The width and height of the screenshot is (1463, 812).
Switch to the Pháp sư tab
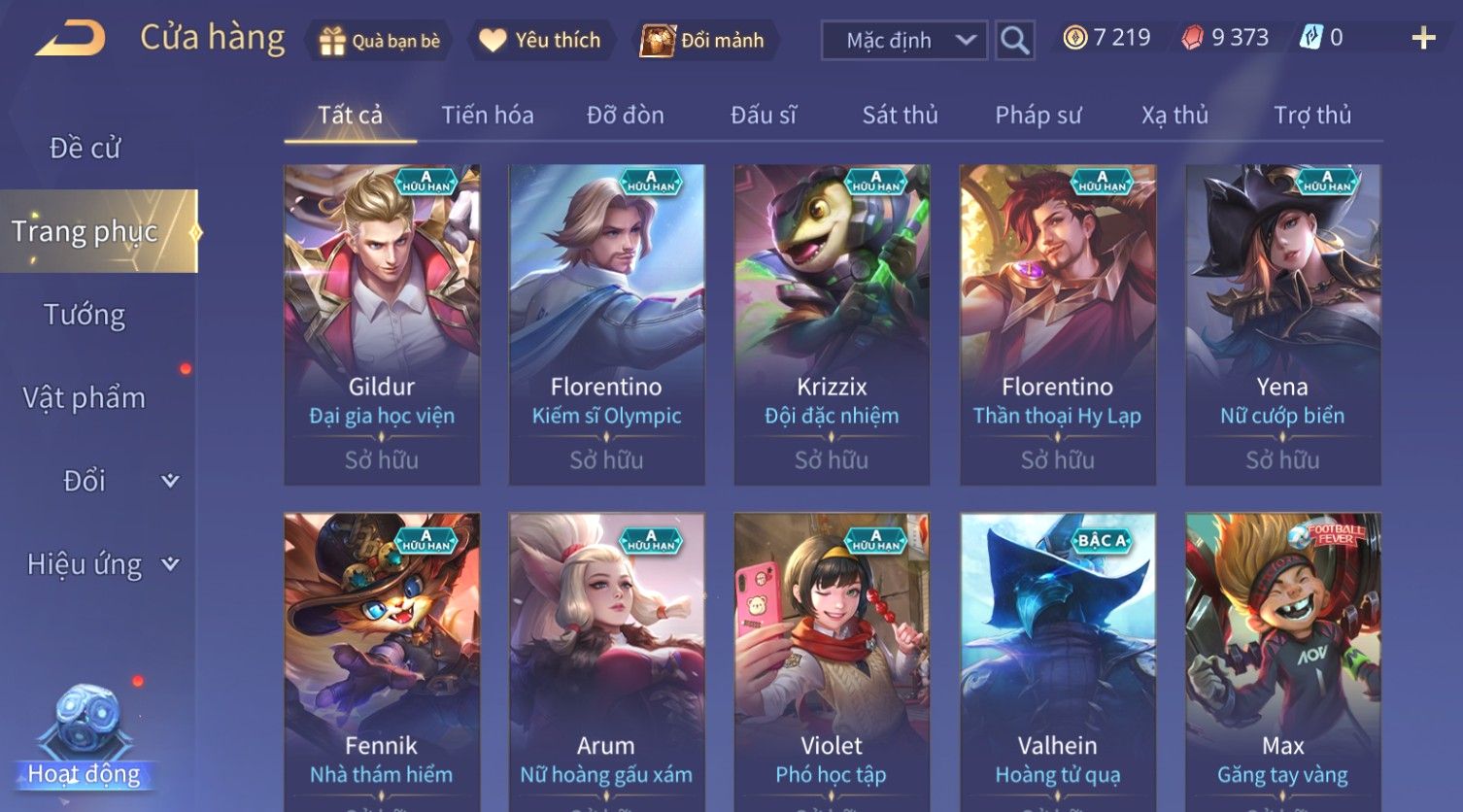(x=1038, y=115)
